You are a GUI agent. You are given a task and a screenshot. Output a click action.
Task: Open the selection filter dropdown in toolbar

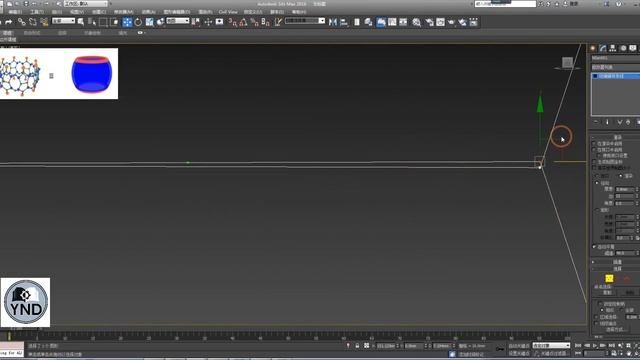click(x=63, y=20)
